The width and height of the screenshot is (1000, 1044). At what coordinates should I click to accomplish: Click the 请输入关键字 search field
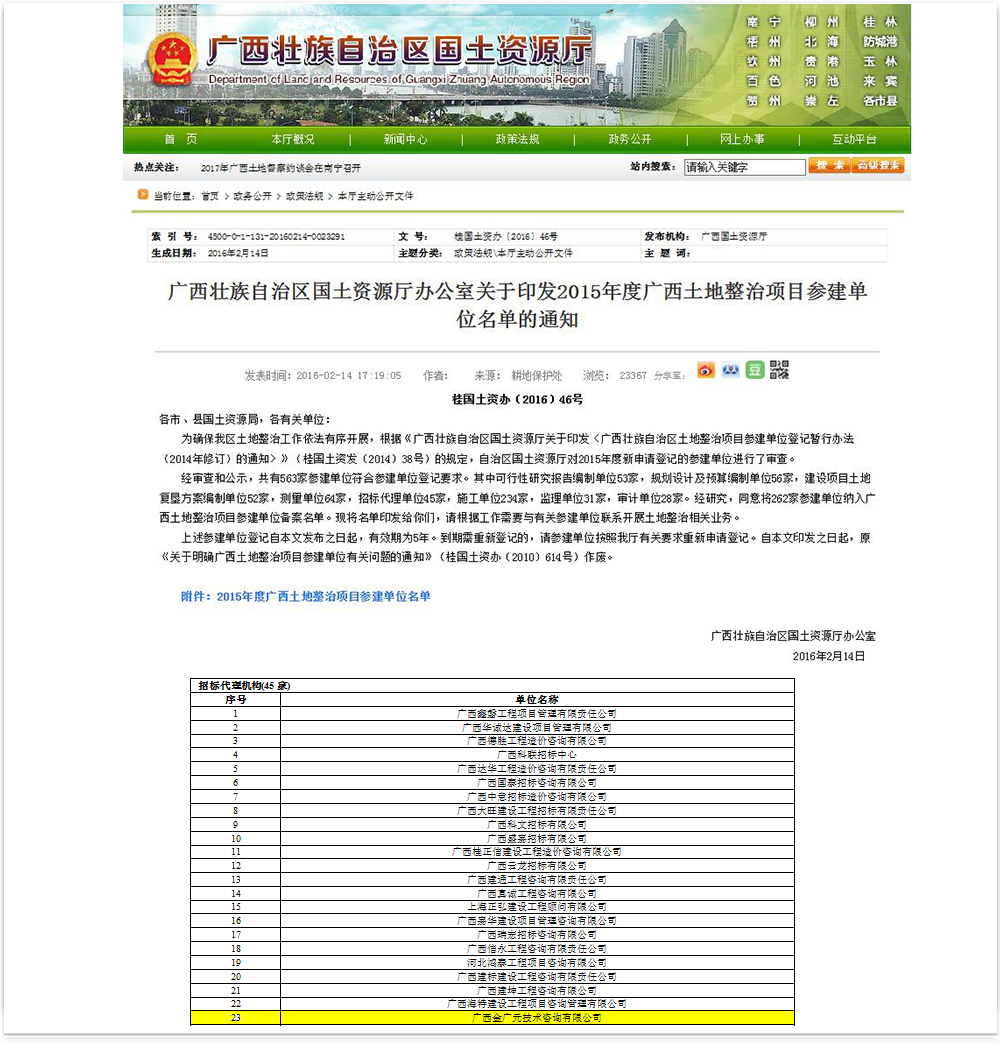[x=745, y=167]
